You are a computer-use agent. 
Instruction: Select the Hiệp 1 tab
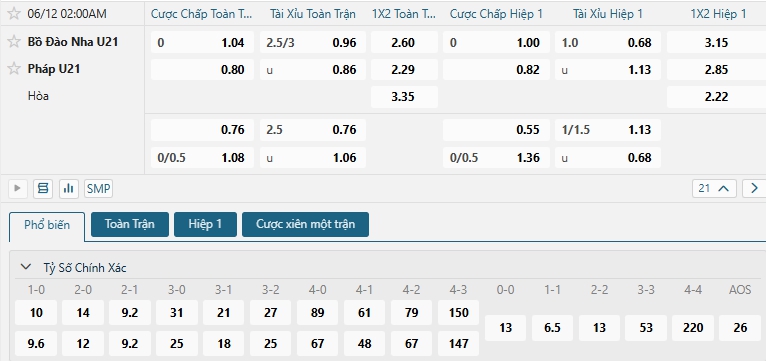[x=205, y=224]
